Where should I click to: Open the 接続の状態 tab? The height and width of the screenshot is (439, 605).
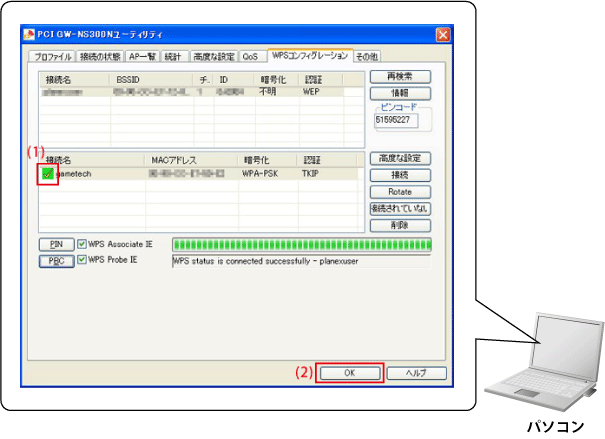click(101, 57)
